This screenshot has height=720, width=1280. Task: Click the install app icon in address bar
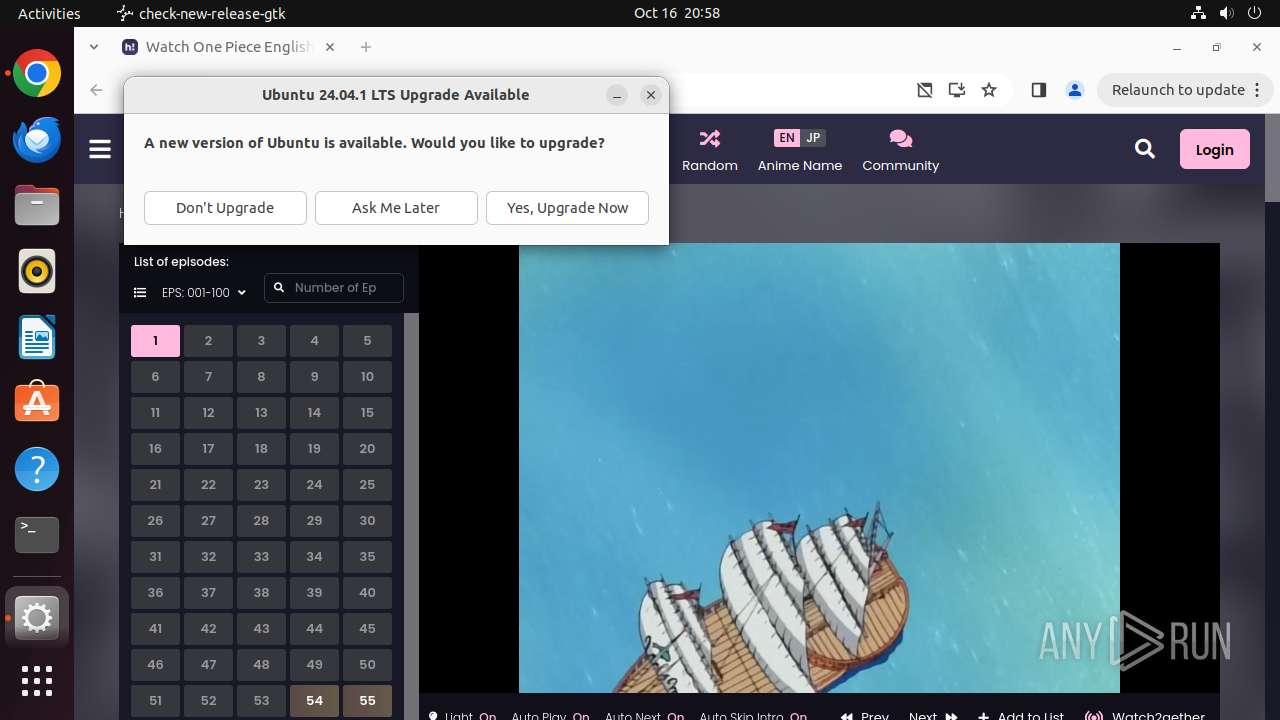click(x=957, y=90)
